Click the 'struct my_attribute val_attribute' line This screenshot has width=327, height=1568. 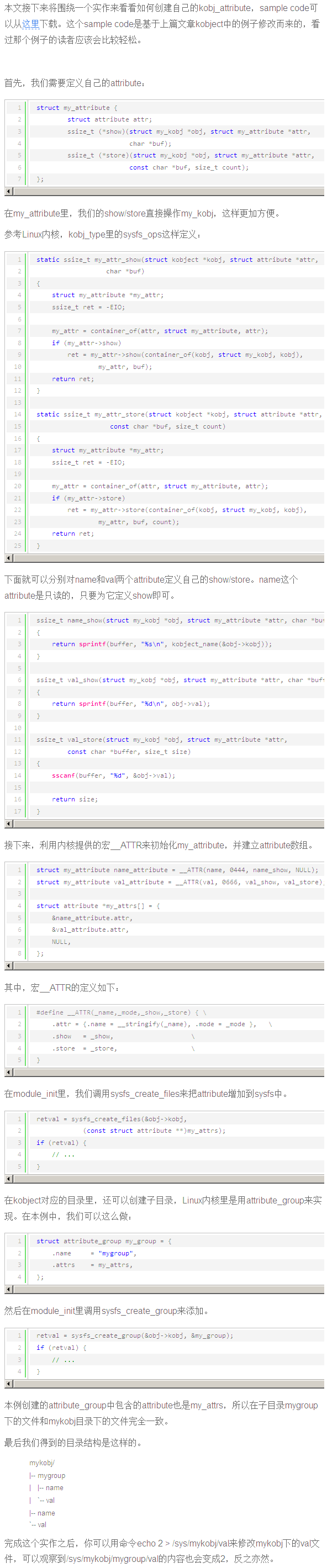(x=180, y=882)
